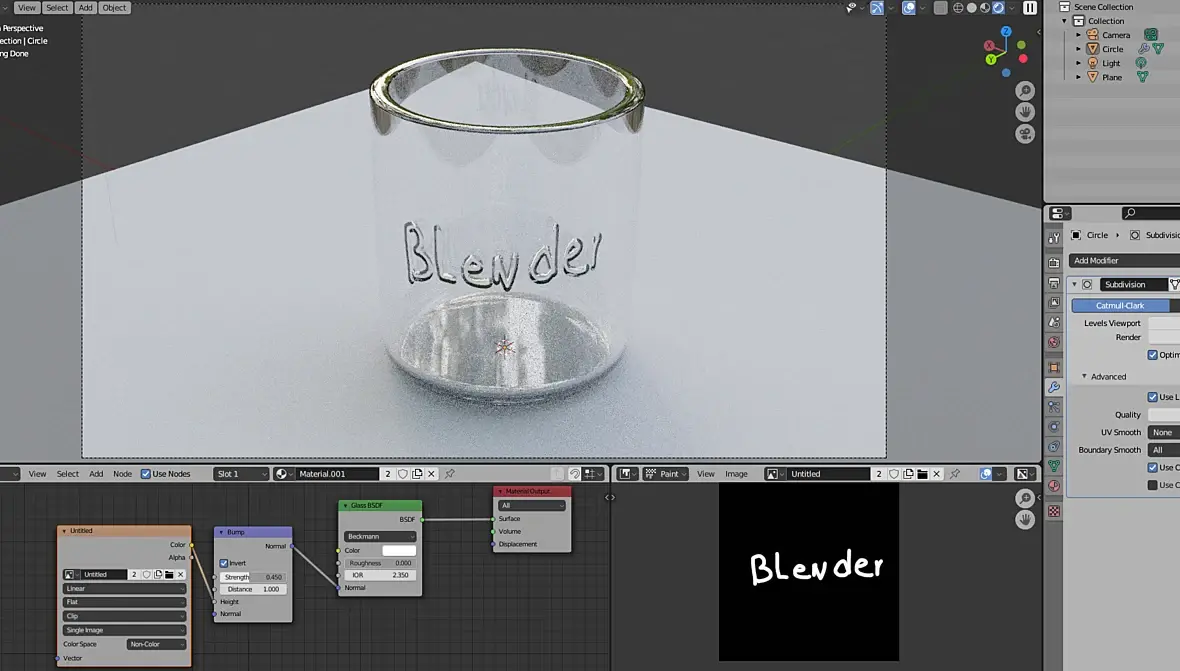This screenshot has width=1180, height=671.
Task: Open the Non-Color color space dropdown
Action: (156, 644)
